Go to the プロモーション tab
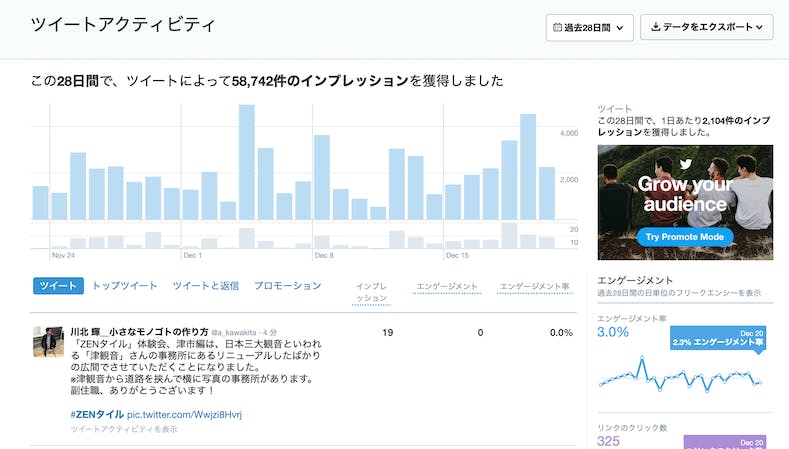 coord(288,286)
